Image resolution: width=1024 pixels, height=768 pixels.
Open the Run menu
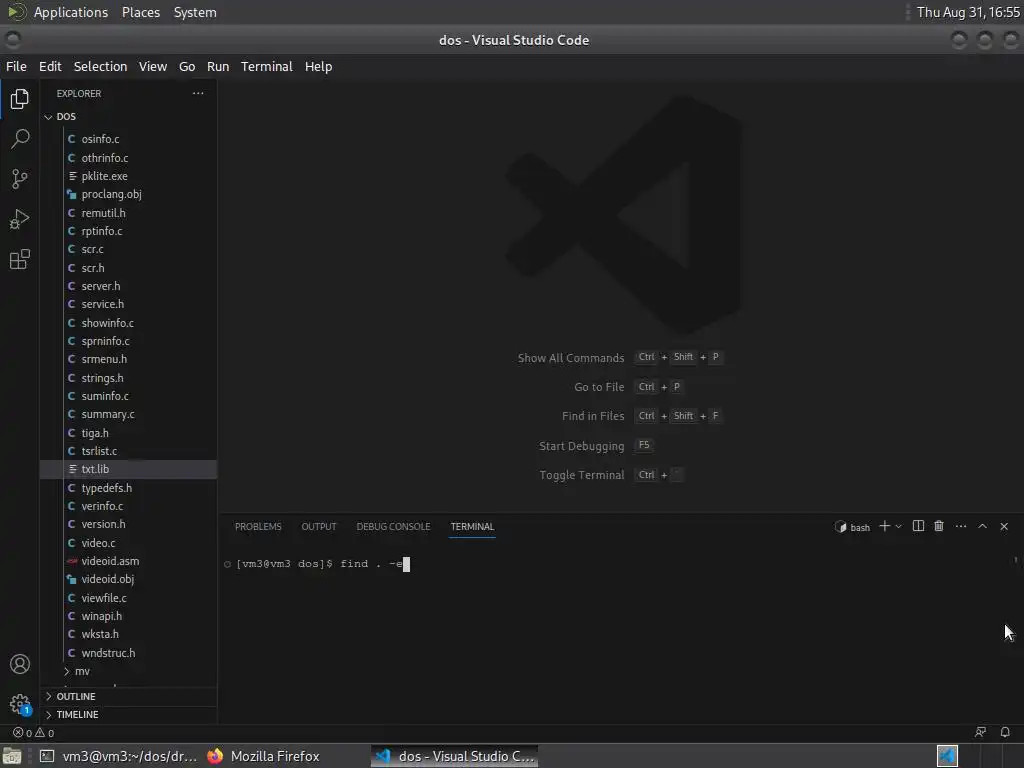pos(217,67)
